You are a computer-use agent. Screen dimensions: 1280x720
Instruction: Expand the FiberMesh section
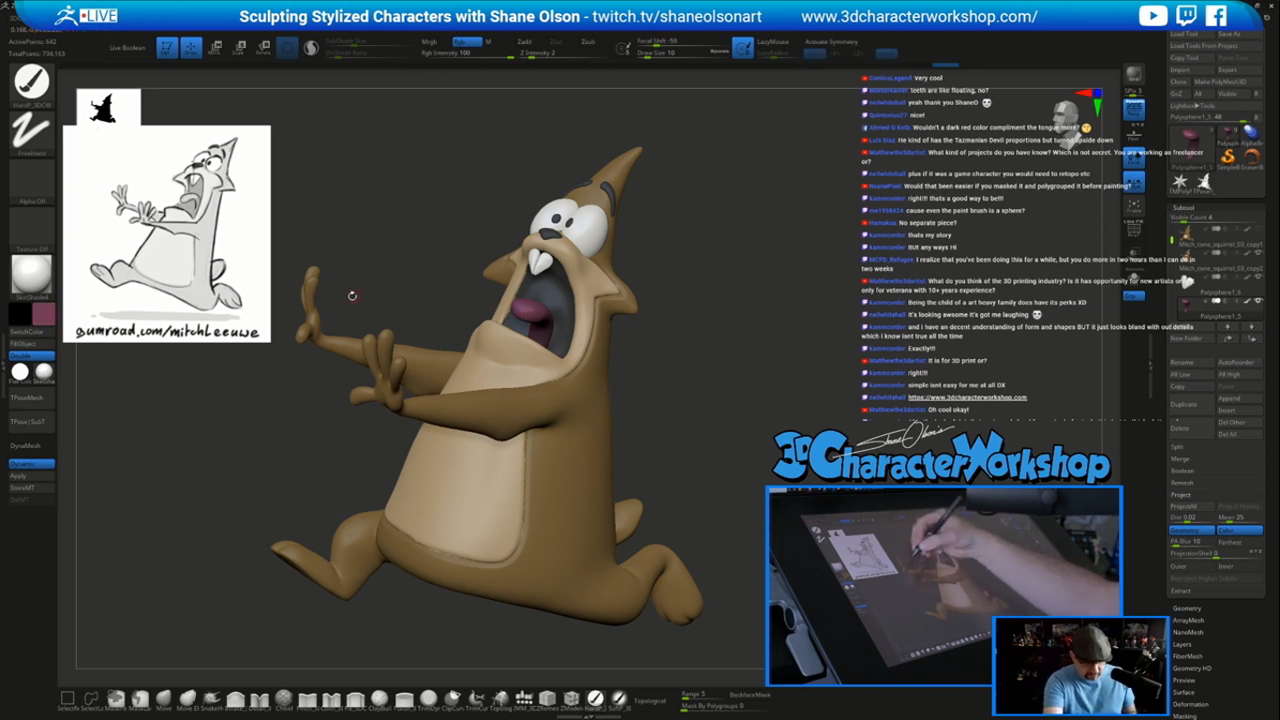pos(1188,656)
